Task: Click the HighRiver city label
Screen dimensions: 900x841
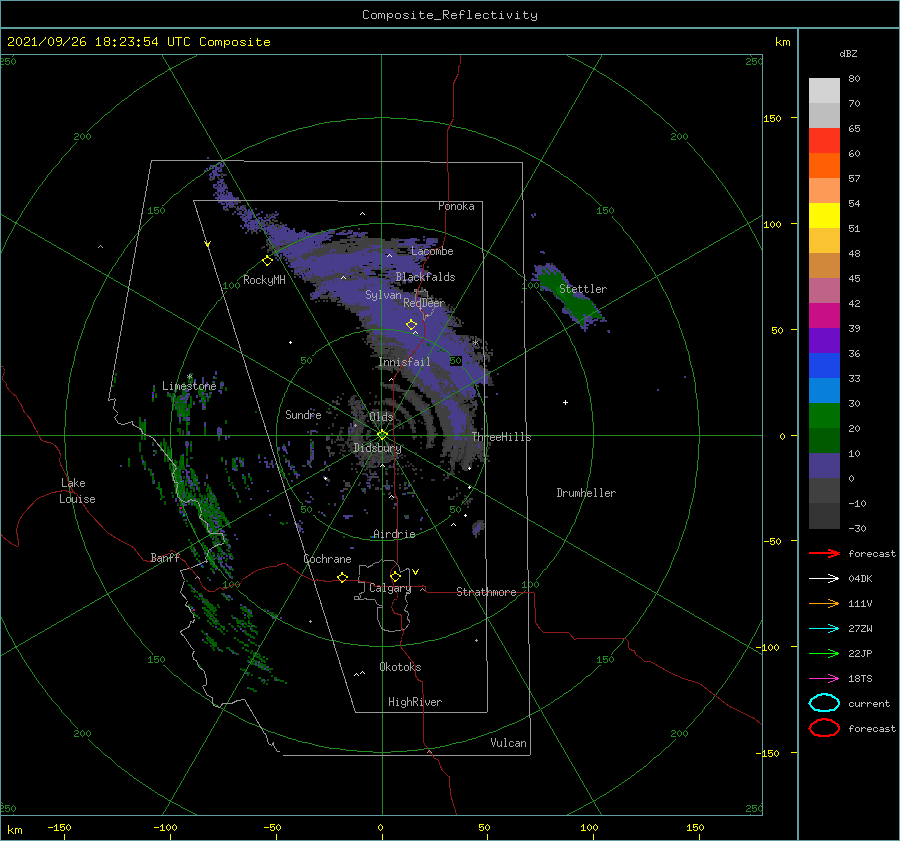Action: click(415, 702)
